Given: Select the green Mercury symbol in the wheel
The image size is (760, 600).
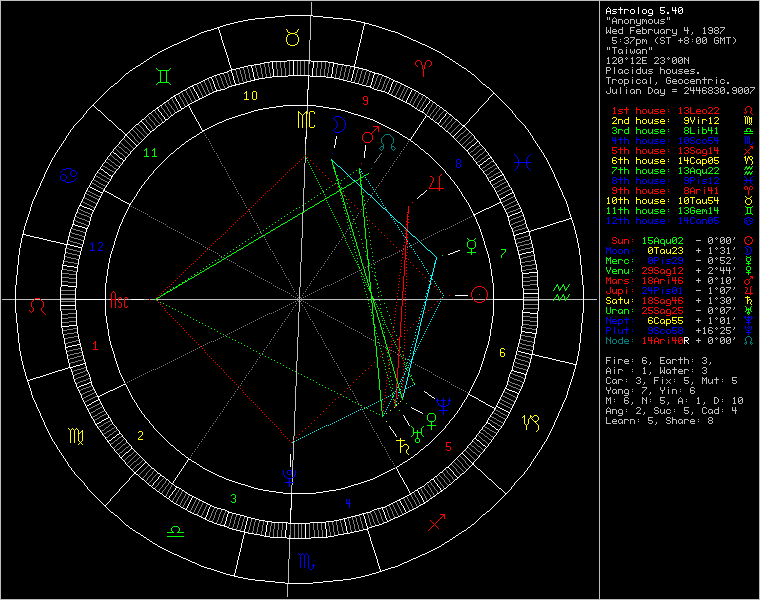Looking at the screenshot, I should (x=471, y=246).
